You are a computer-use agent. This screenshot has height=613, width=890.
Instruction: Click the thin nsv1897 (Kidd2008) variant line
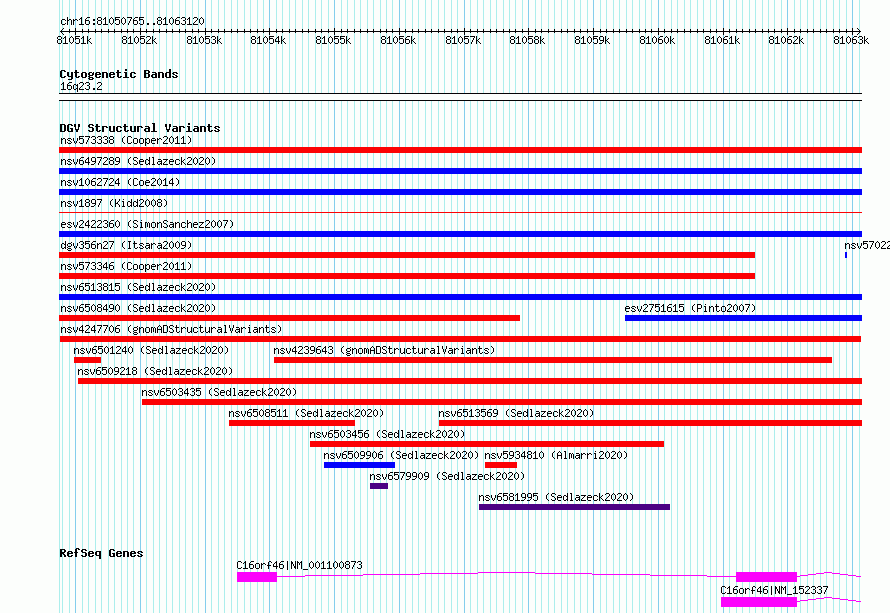click(x=460, y=213)
